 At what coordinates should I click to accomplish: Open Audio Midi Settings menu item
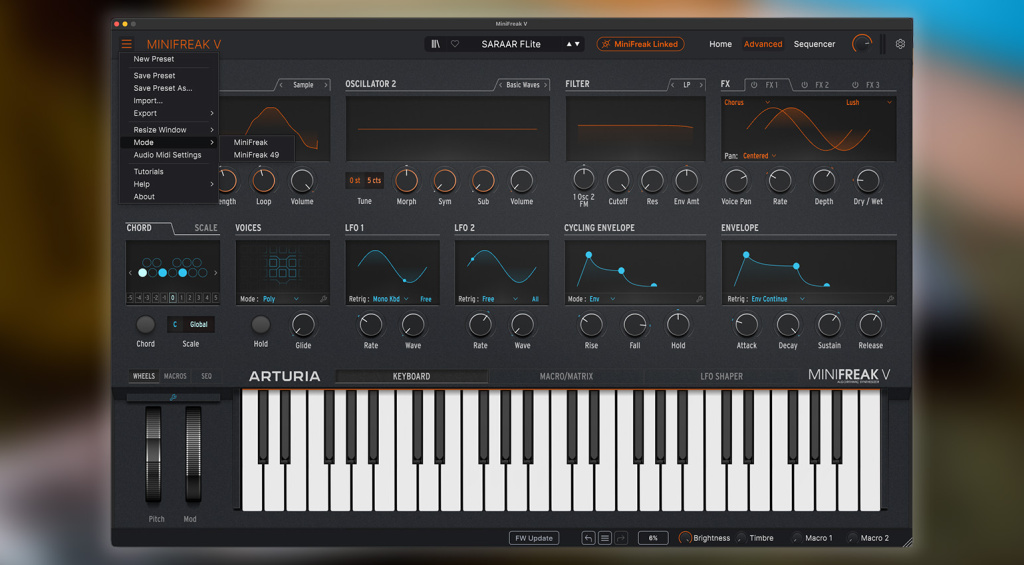coord(170,155)
